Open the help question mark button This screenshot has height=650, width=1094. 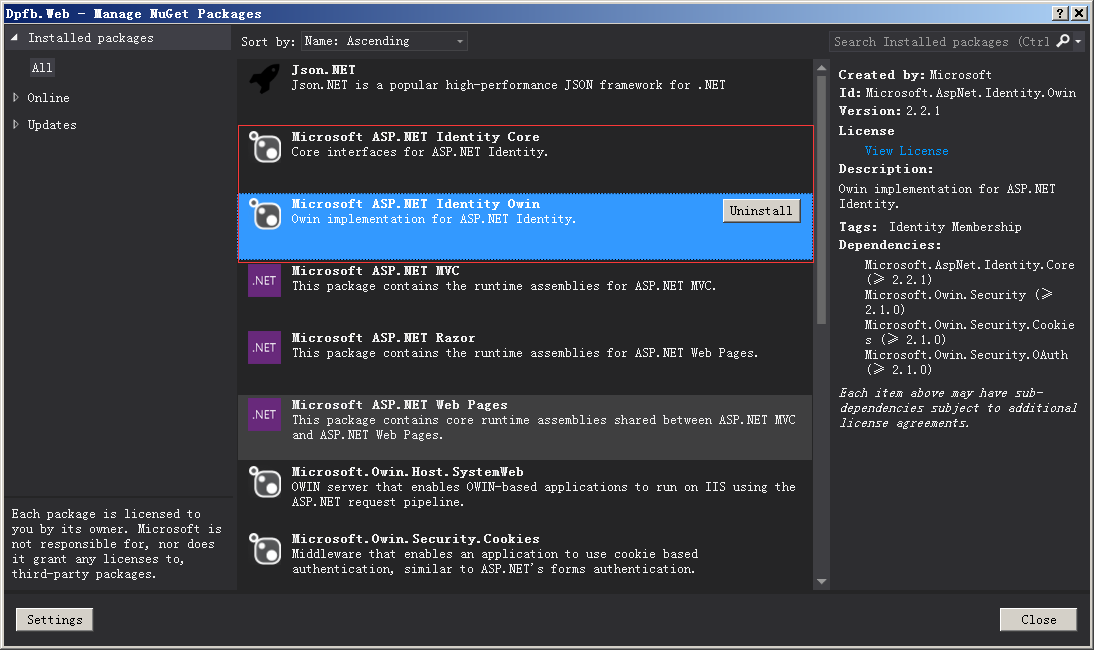(1060, 13)
